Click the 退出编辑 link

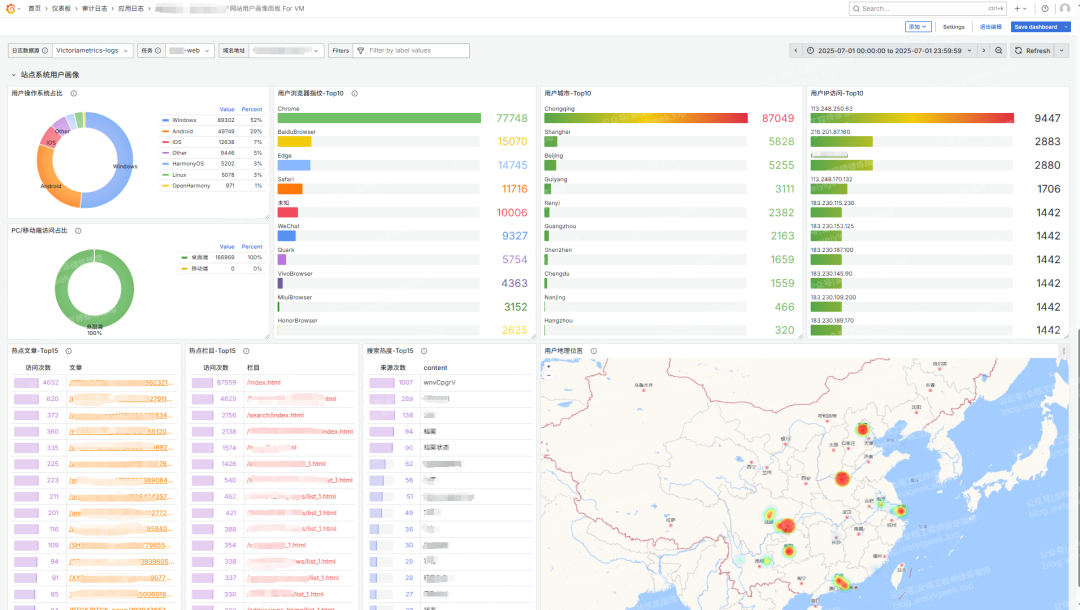(990, 27)
